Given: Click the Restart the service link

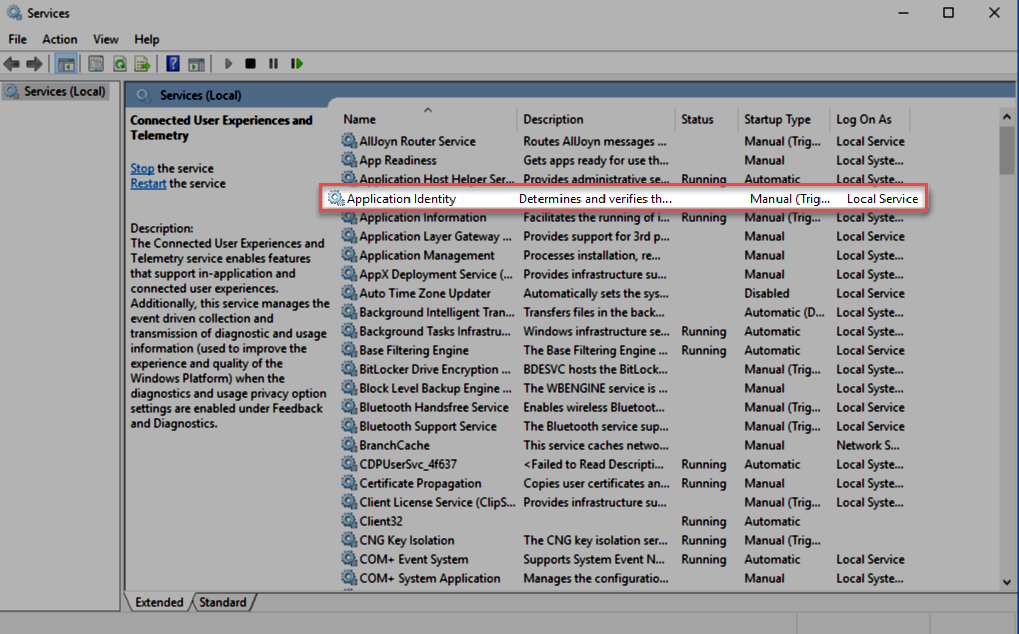Looking at the screenshot, I should (x=148, y=183).
